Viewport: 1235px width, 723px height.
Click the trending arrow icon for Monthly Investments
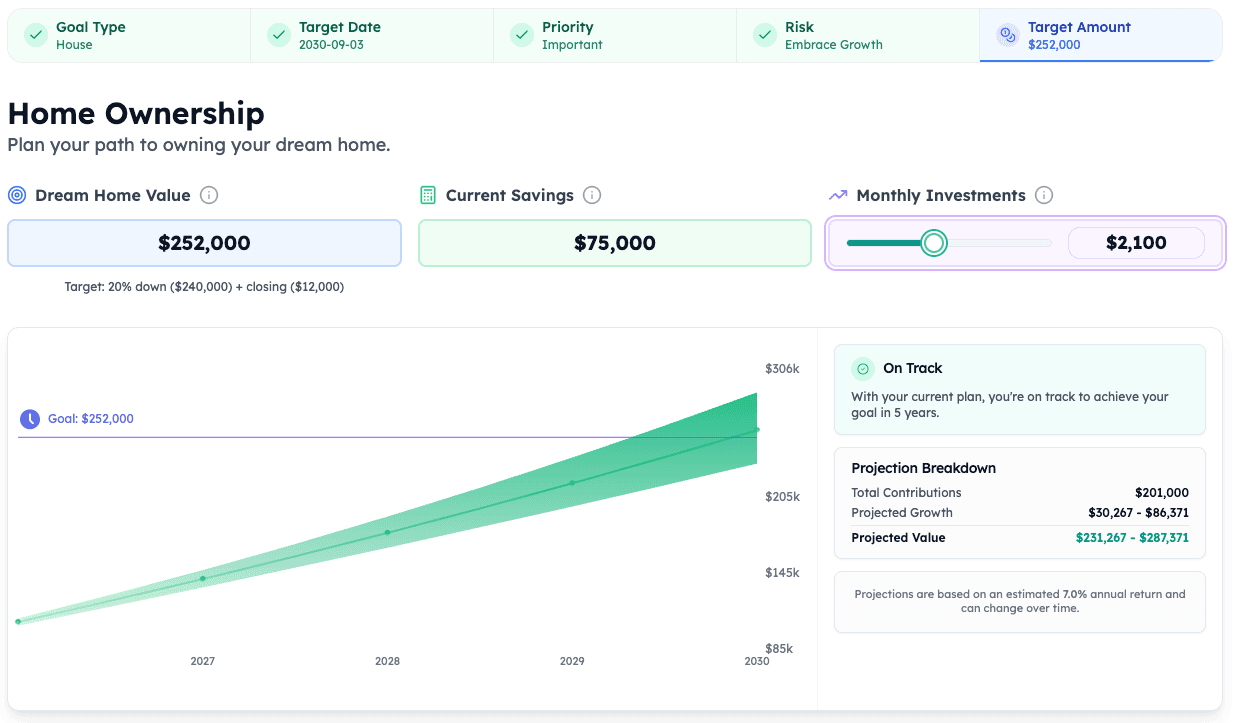tap(838, 195)
